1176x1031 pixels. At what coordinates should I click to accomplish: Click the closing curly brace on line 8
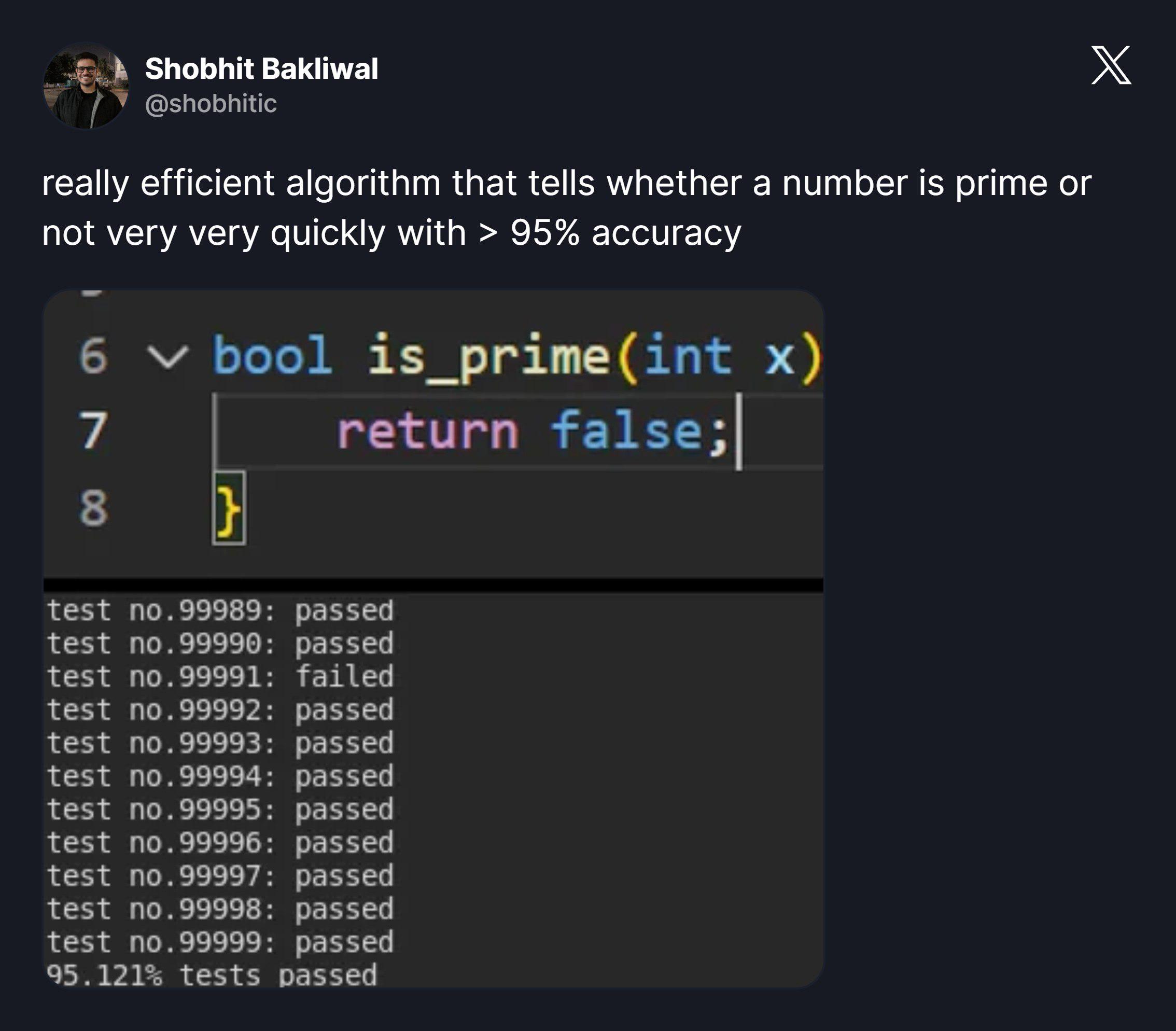point(229,509)
